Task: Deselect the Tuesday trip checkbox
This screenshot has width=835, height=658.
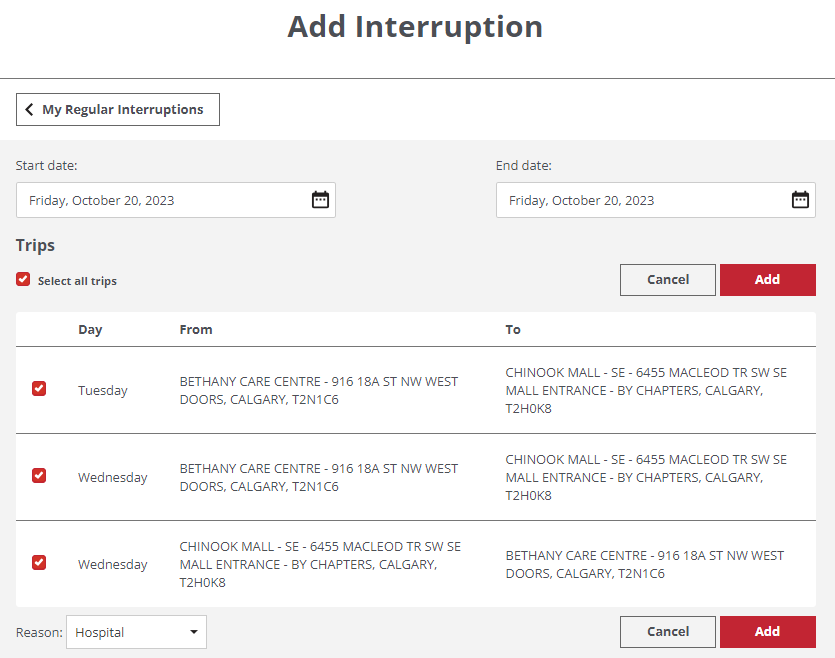Action: point(38,389)
